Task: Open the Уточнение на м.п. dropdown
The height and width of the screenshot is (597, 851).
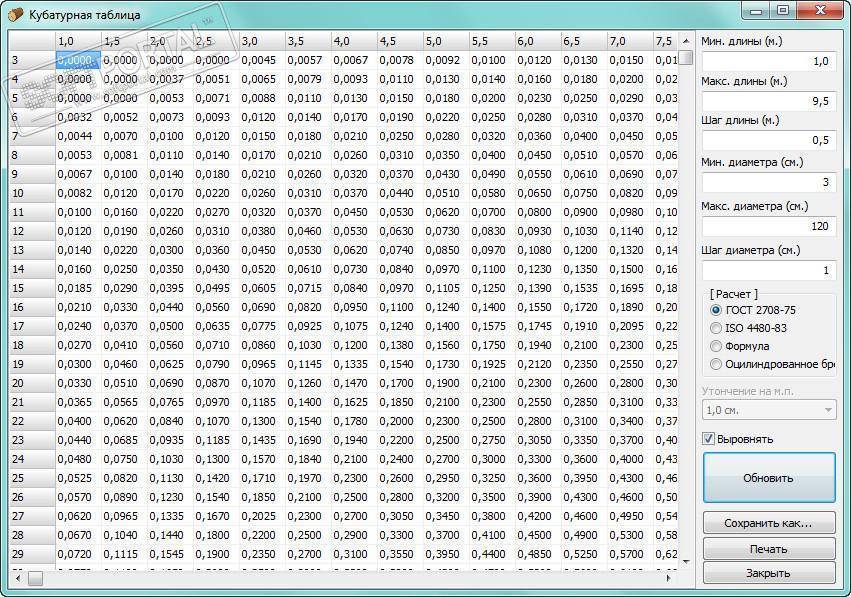Action: [769, 410]
